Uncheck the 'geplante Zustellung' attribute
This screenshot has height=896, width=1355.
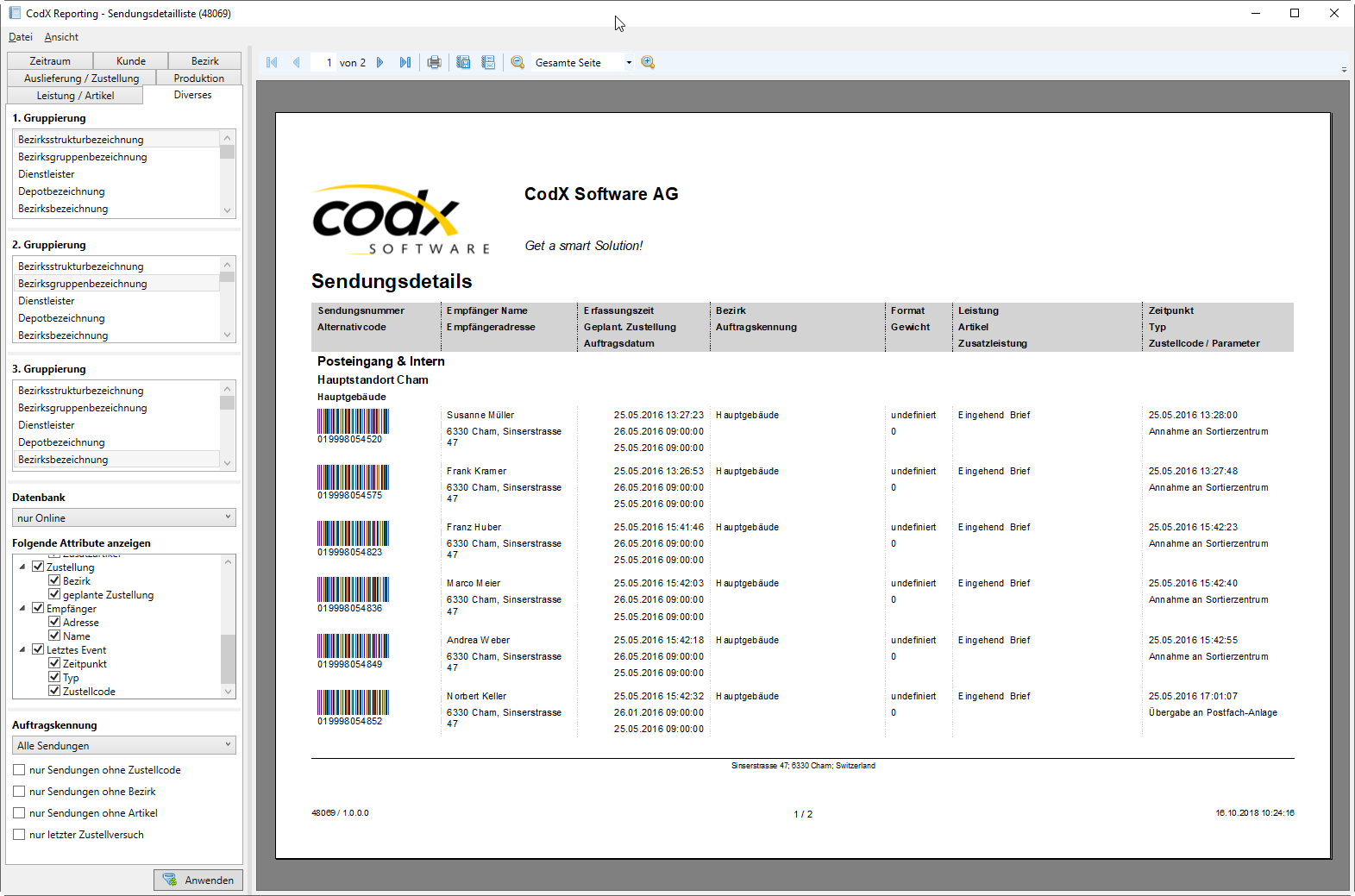click(54, 594)
